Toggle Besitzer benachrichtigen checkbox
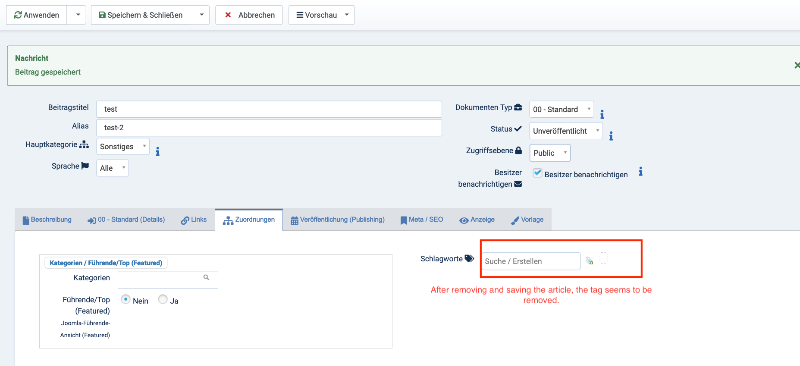 click(537, 173)
